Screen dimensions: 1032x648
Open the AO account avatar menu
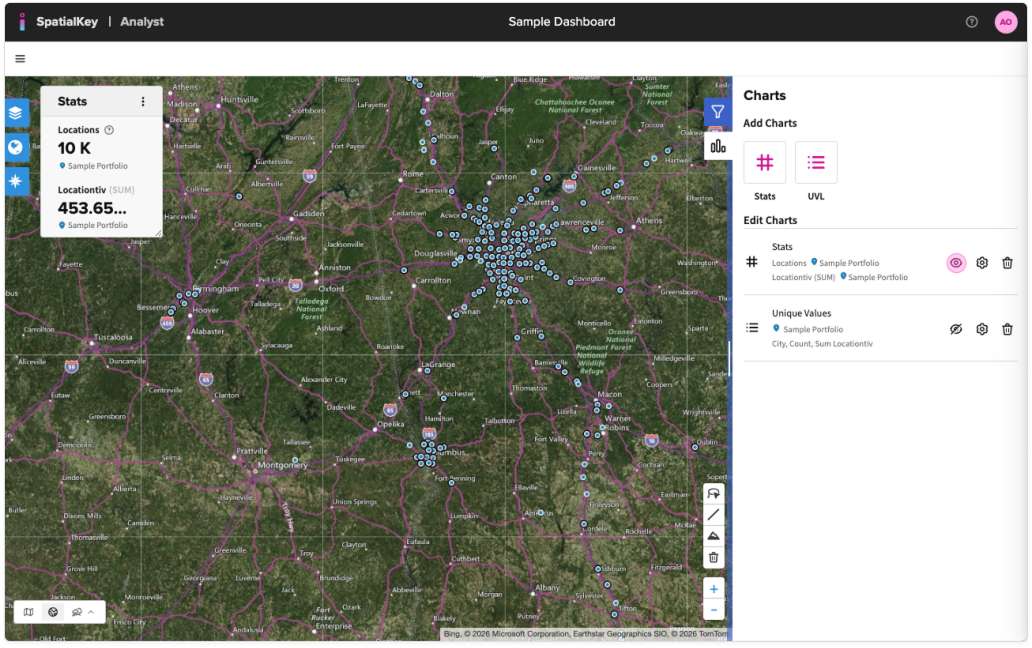point(1005,21)
